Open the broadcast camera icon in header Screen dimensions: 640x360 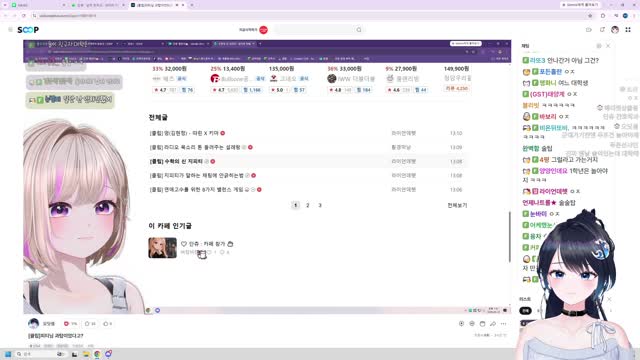coord(589,30)
